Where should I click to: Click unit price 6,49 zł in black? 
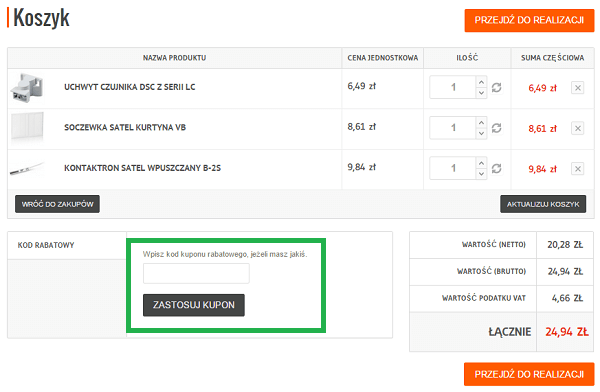[362, 86]
